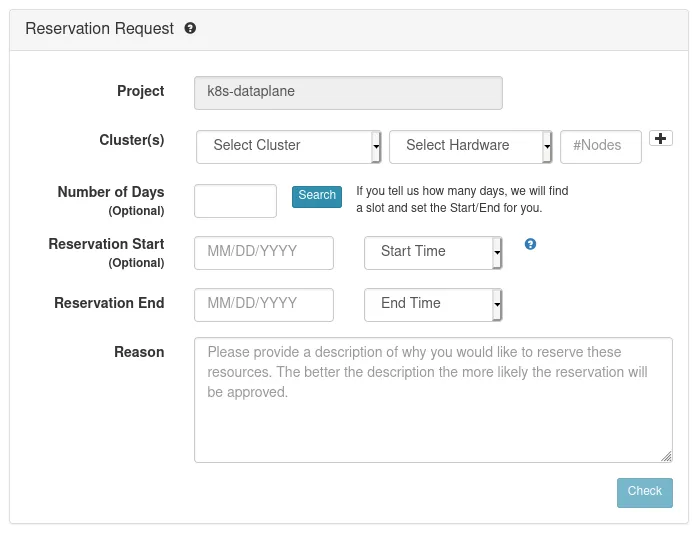Screen dimensions: 698x534
Task: Click the Cluster(s) label
Action: tap(132, 140)
